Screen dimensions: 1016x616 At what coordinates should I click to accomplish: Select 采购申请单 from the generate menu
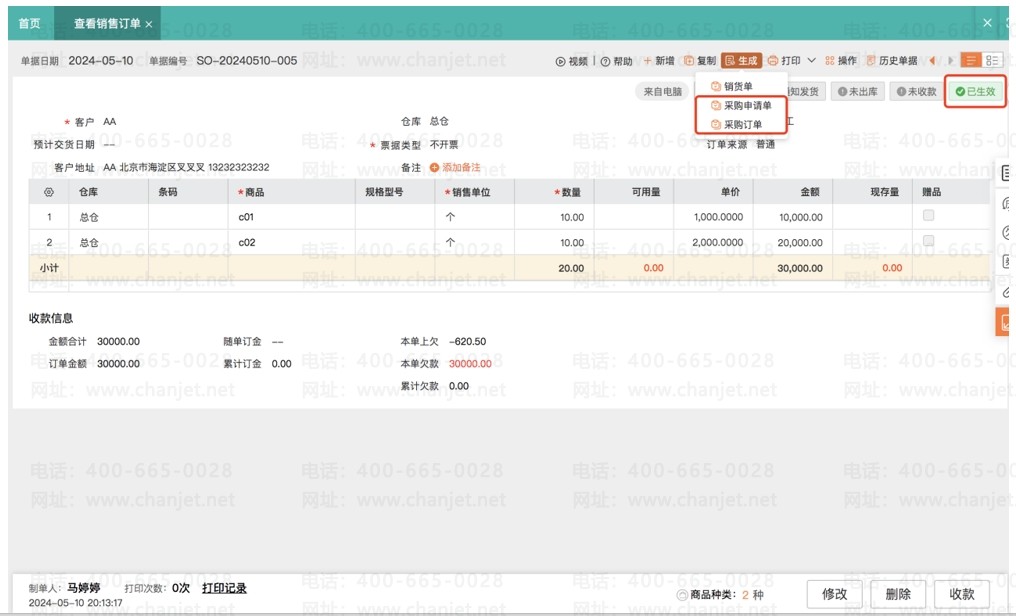[x=746, y=105]
